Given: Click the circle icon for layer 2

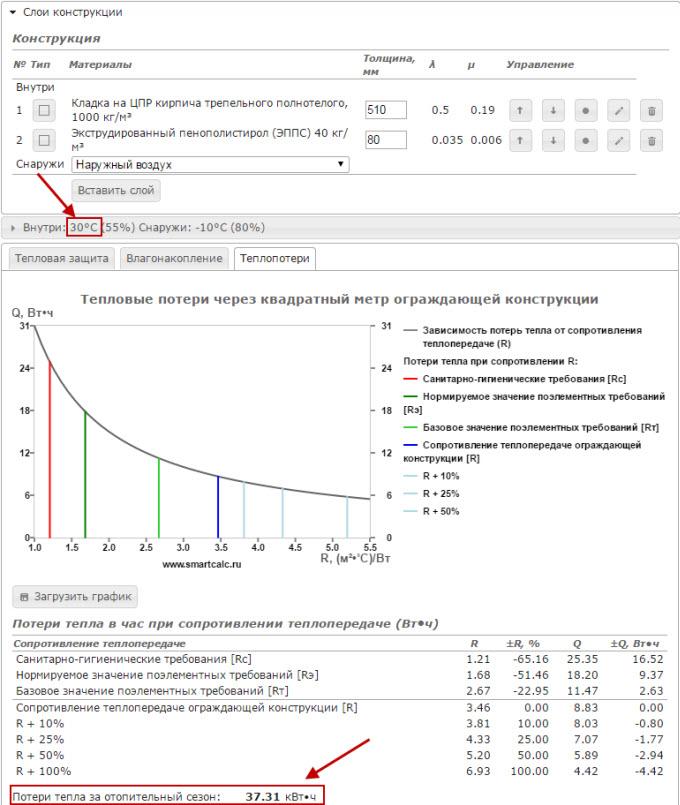Looking at the screenshot, I should tap(586, 140).
